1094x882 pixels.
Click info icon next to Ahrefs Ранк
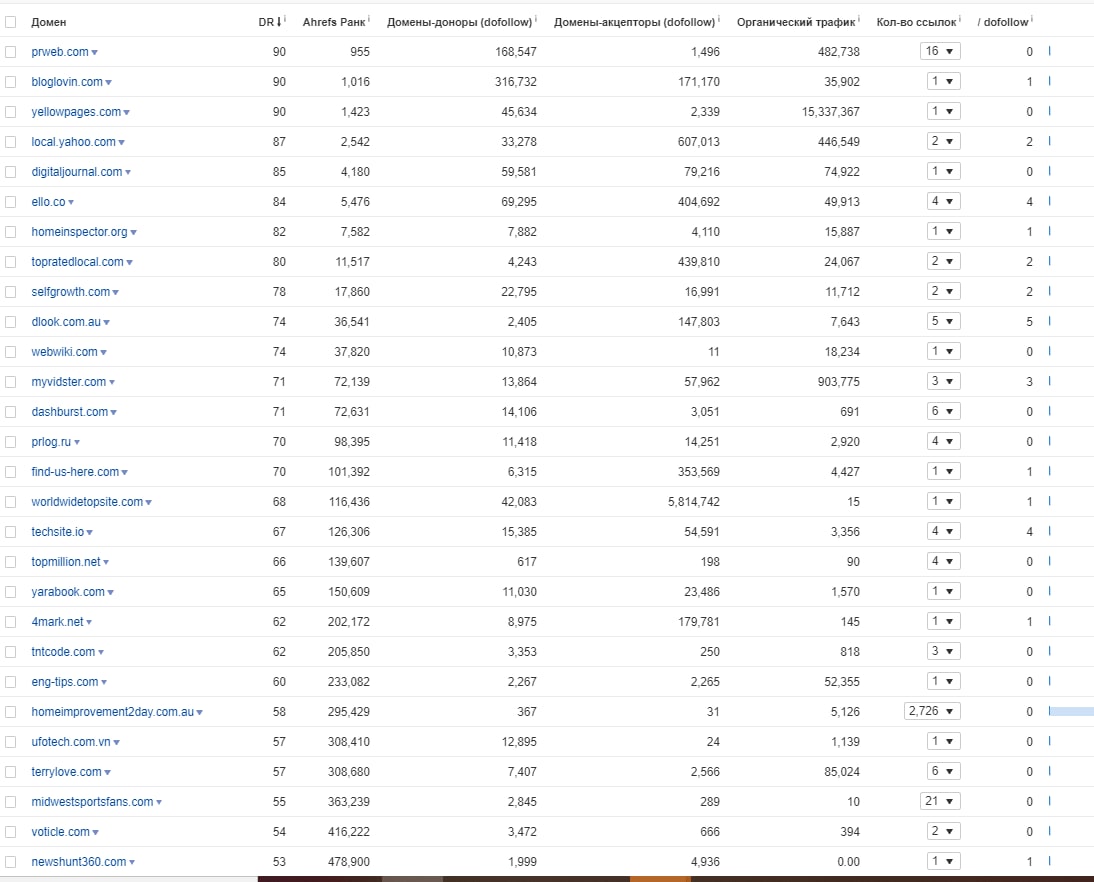click(369, 19)
